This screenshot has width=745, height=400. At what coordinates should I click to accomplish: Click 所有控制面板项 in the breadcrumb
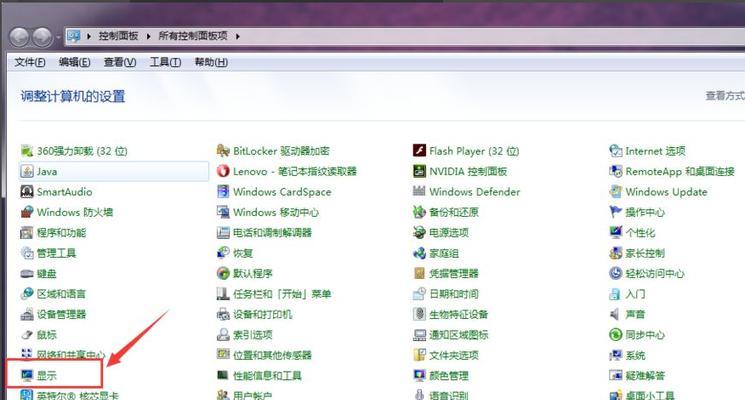point(193,36)
